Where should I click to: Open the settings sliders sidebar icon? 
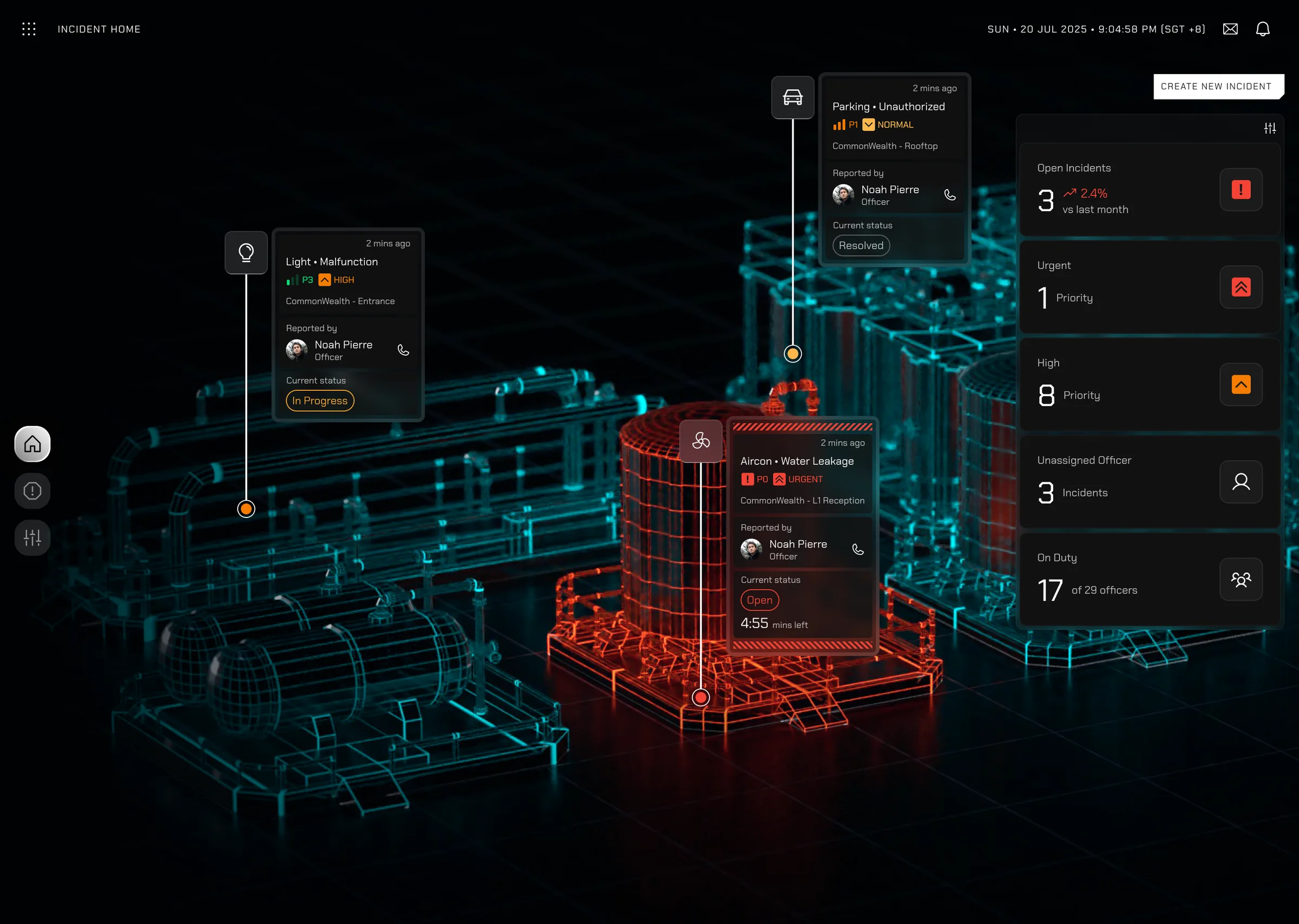click(x=32, y=537)
